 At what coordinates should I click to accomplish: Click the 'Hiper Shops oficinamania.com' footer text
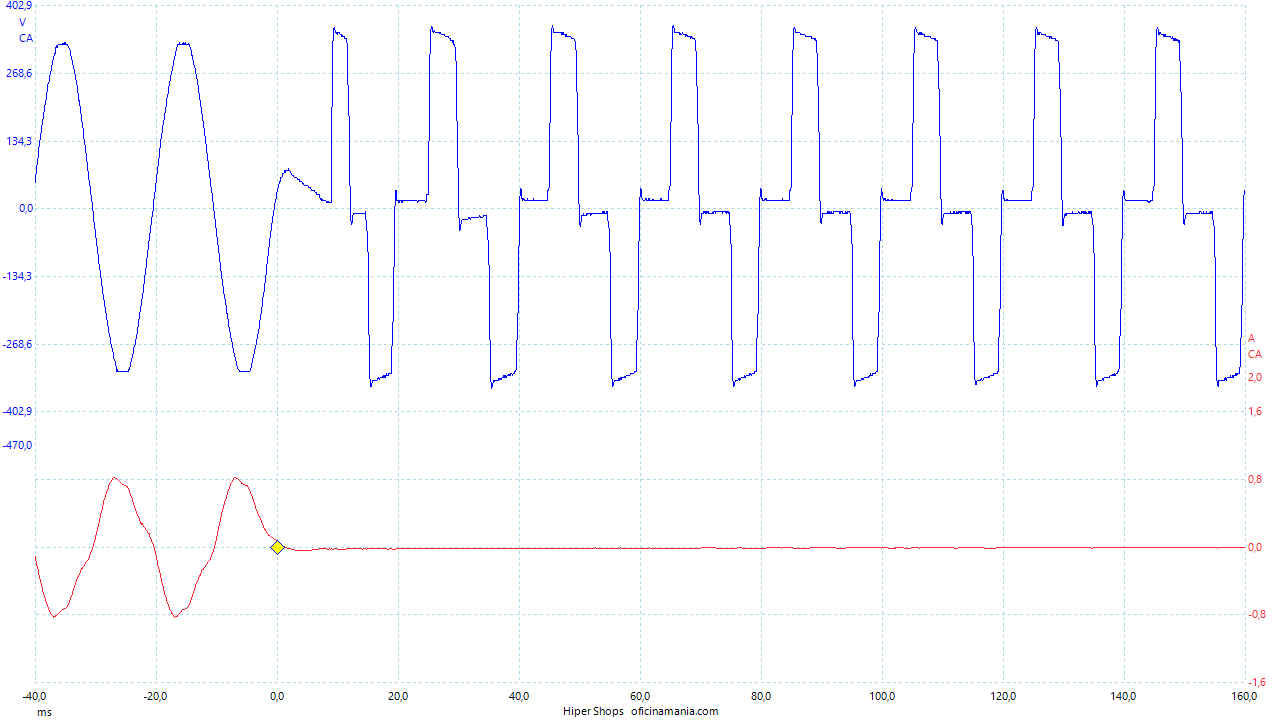[x=640, y=711]
